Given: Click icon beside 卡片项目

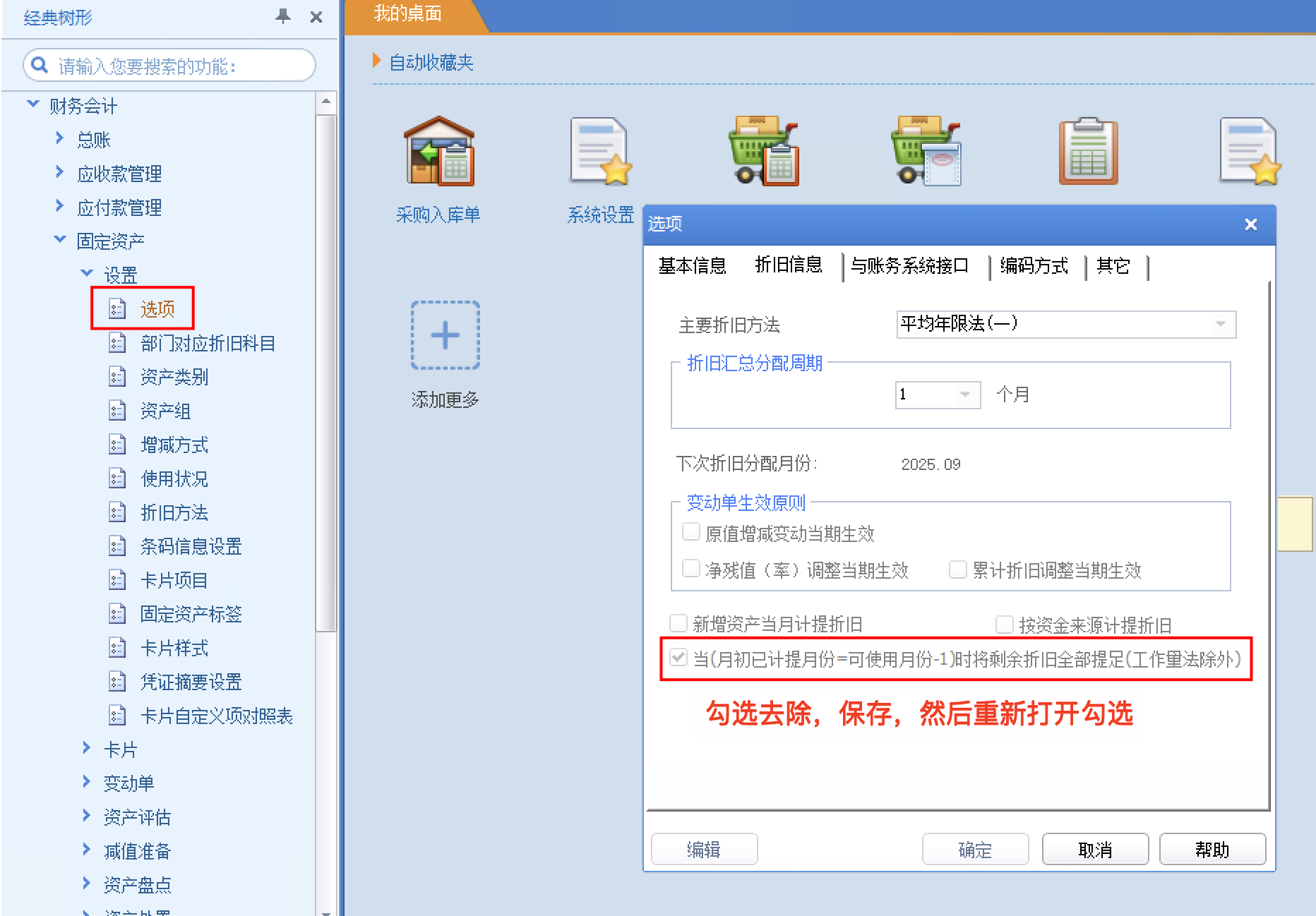Looking at the screenshot, I should (117, 580).
